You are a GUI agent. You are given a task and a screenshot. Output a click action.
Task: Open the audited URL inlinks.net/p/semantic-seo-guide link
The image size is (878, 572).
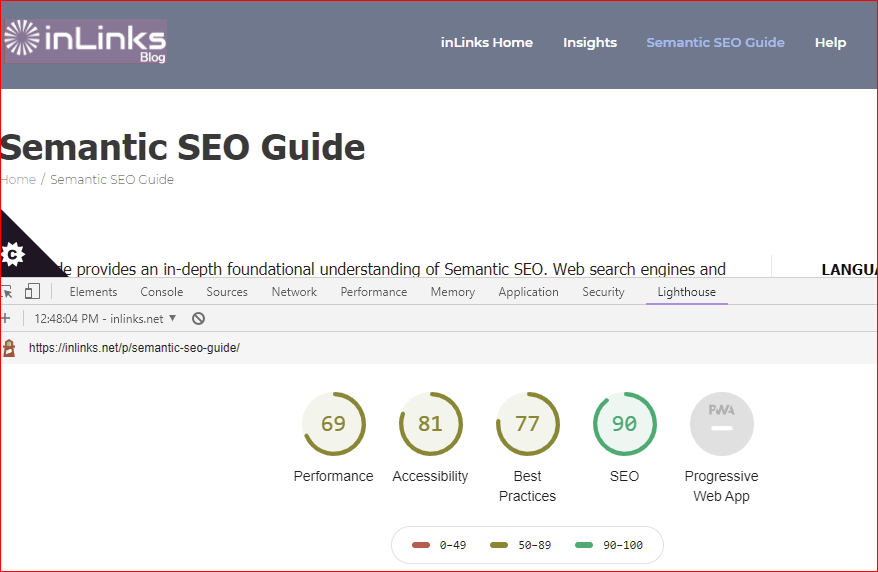[x=134, y=348]
